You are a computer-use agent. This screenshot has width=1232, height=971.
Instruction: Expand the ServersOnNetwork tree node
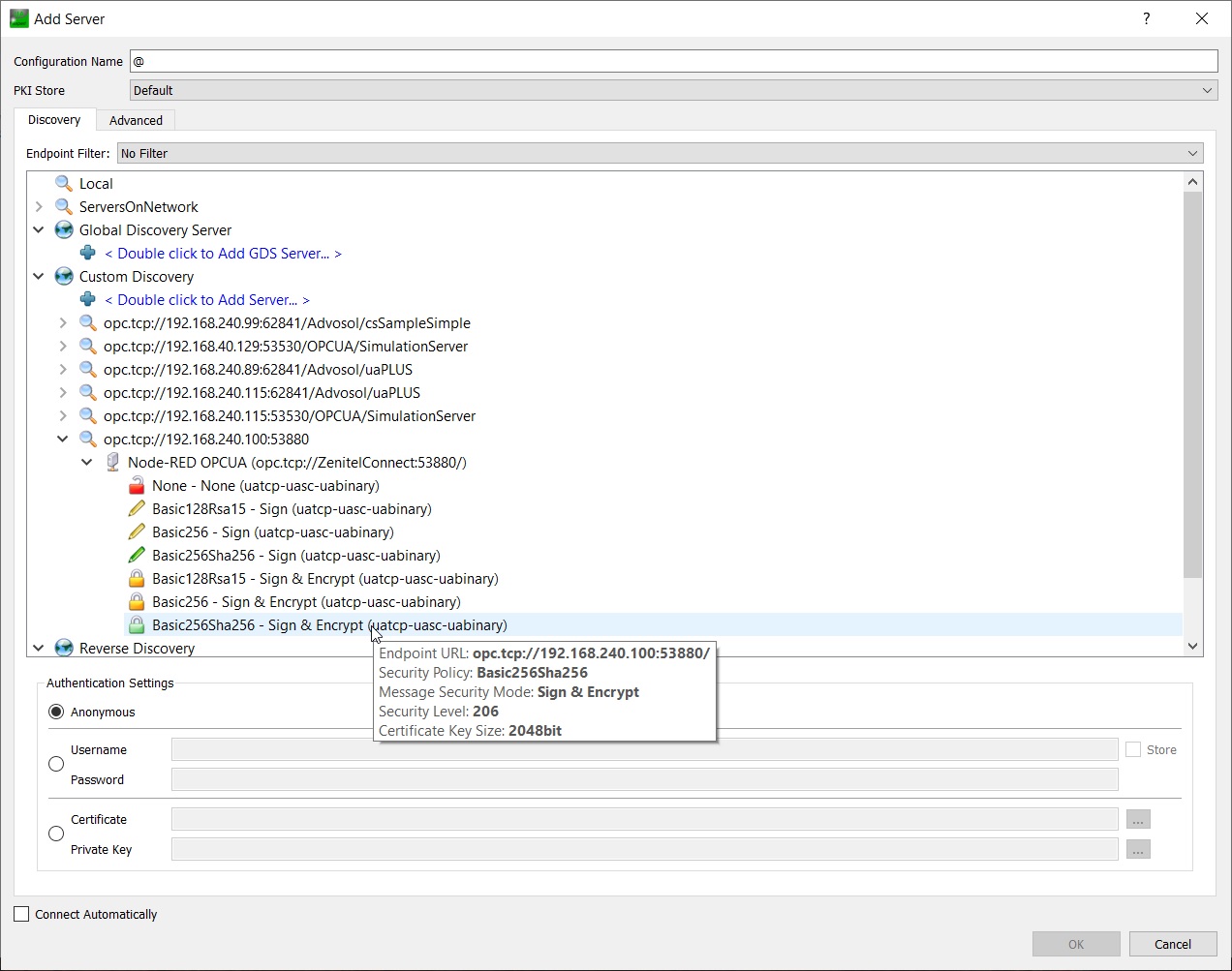(x=39, y=207)
